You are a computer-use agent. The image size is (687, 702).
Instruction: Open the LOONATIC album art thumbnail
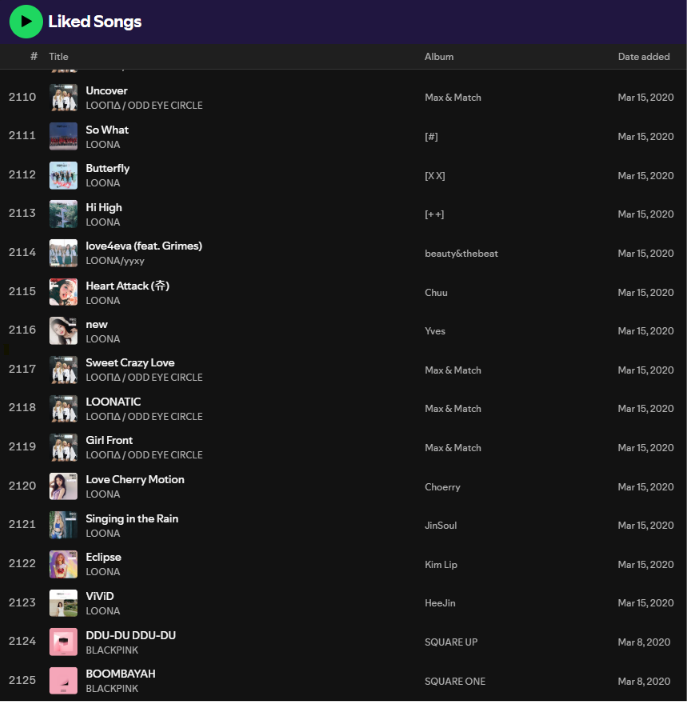(63, 409)
